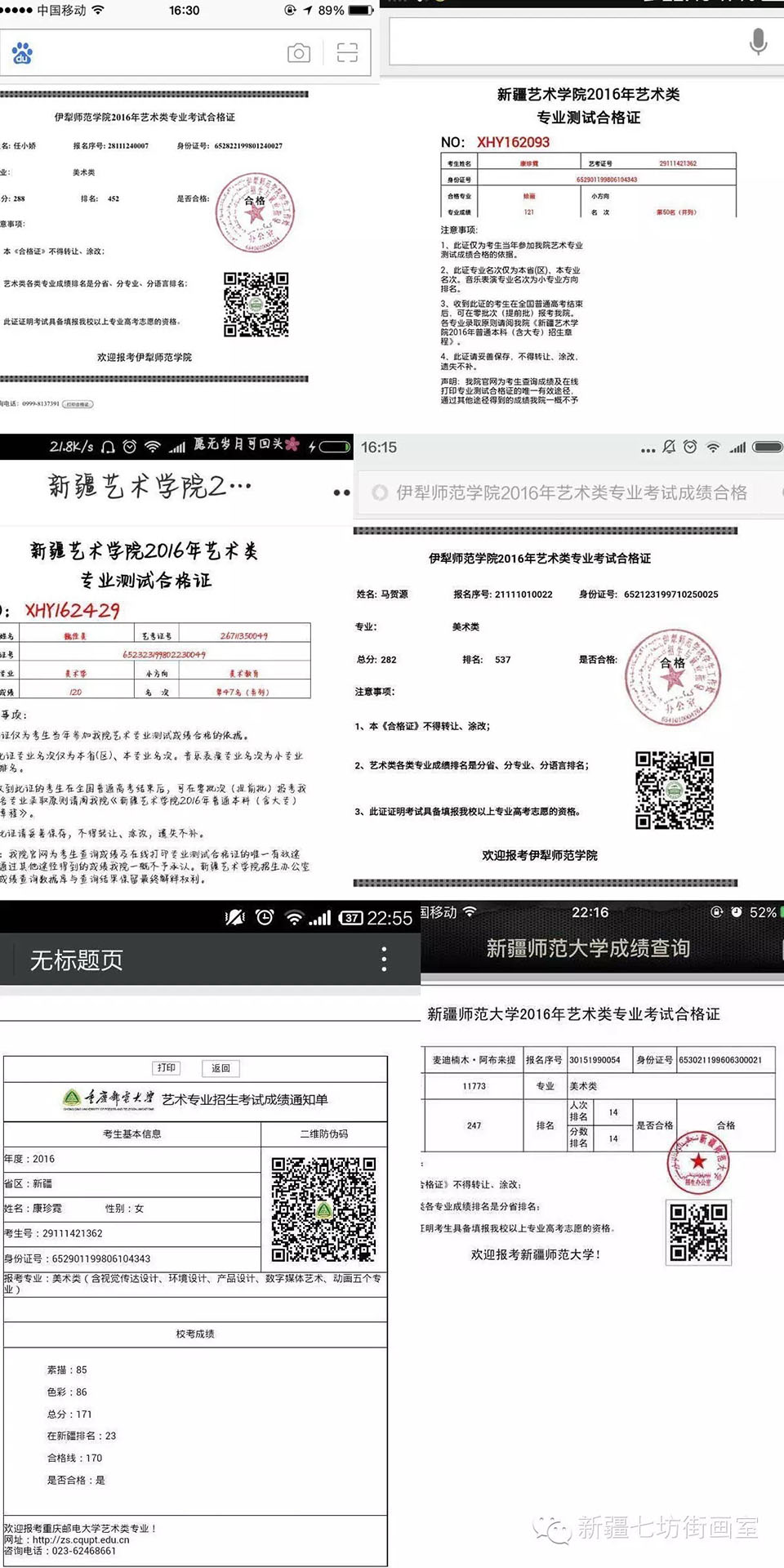Tap the 色彩：86 score line
Viewport: 784px width, 1568px height.
[67, 1392]
